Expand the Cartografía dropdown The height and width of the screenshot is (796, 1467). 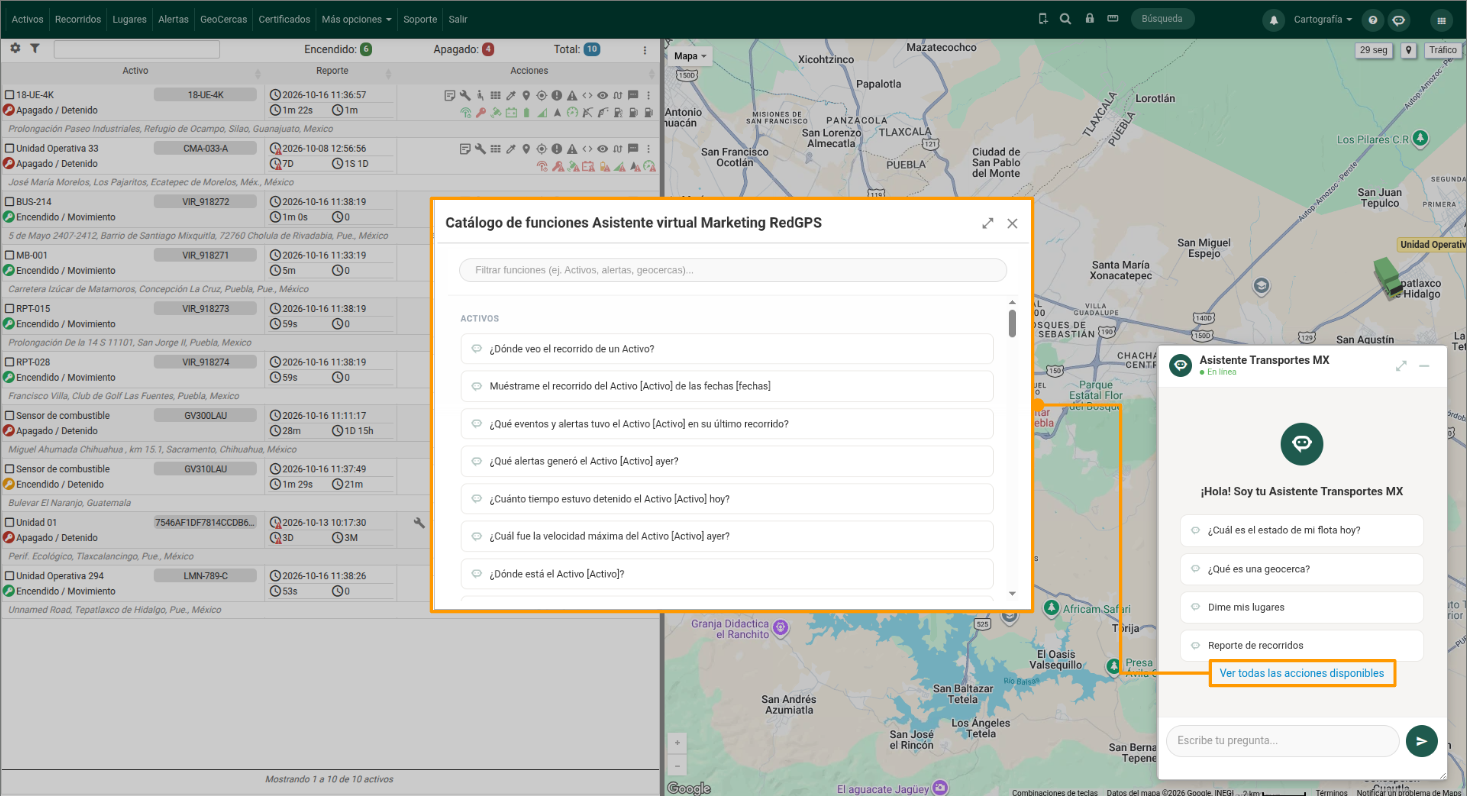pos(1322,19)
